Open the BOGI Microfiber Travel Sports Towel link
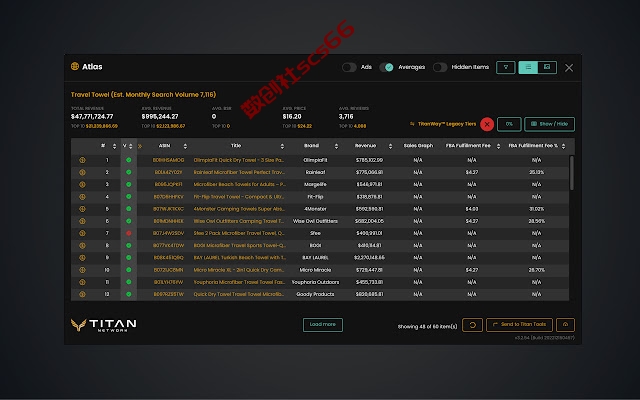The image size is (640, 400). [x=239, y=246]
